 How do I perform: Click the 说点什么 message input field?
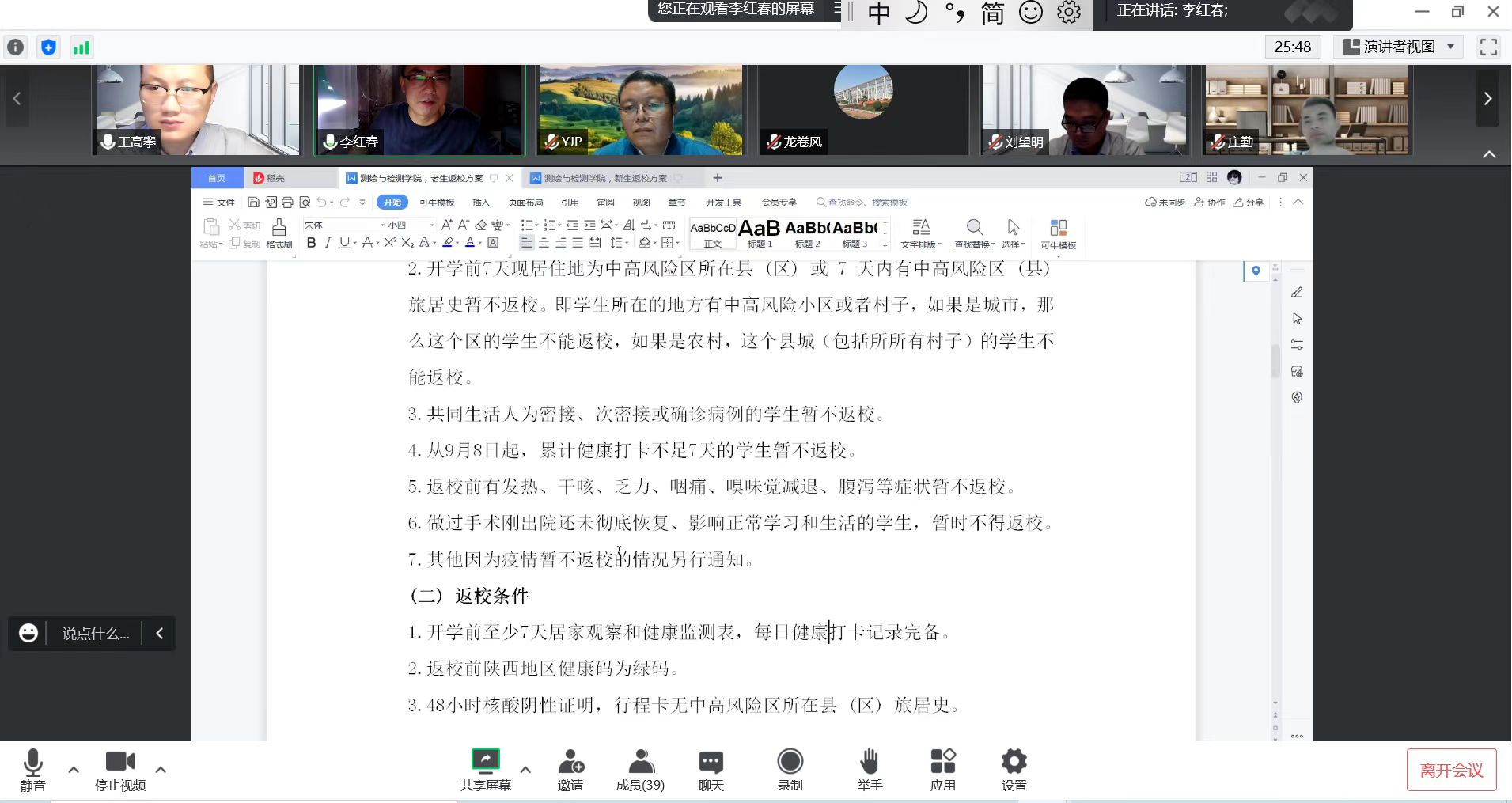[x=95, y=634]
